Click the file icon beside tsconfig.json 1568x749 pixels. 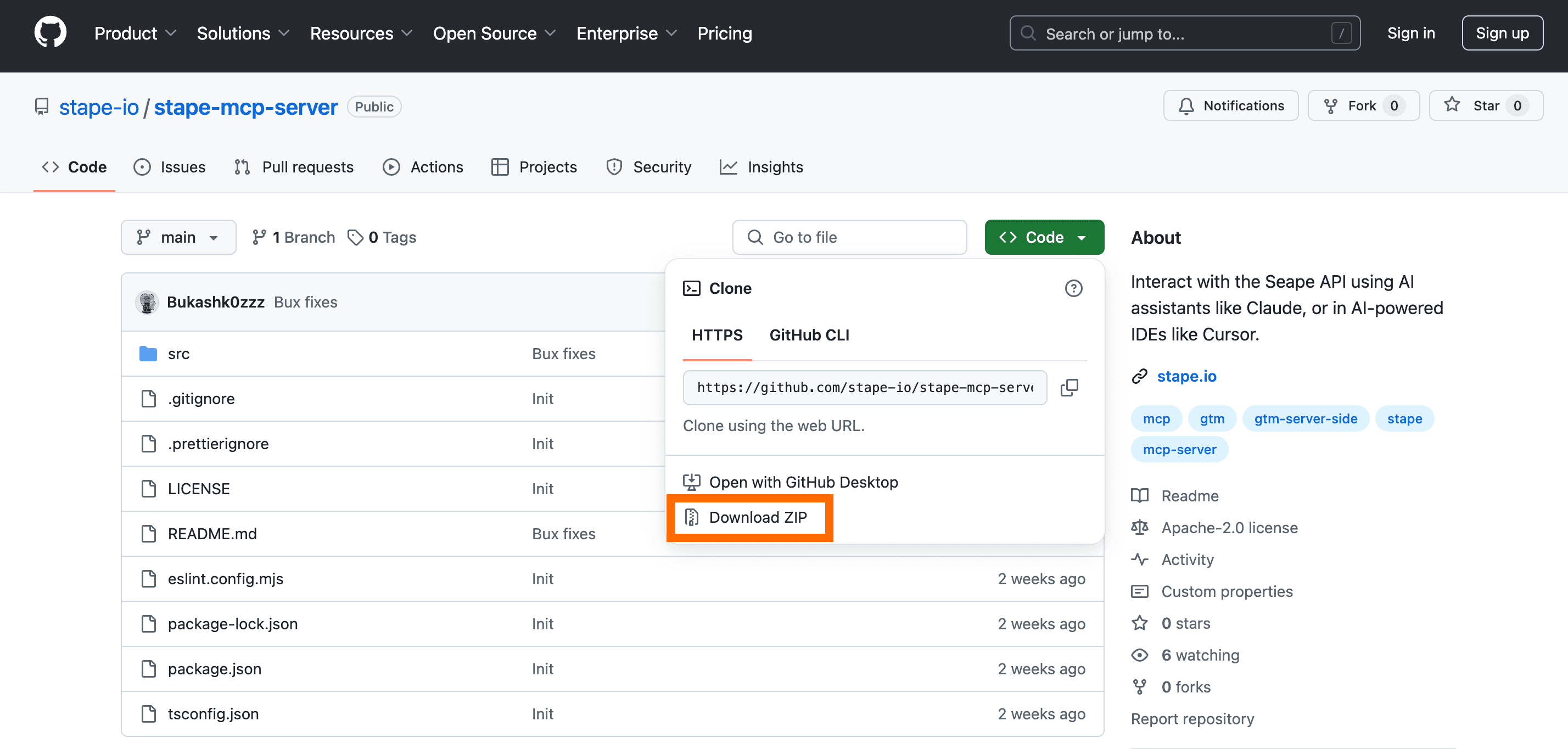149,714
